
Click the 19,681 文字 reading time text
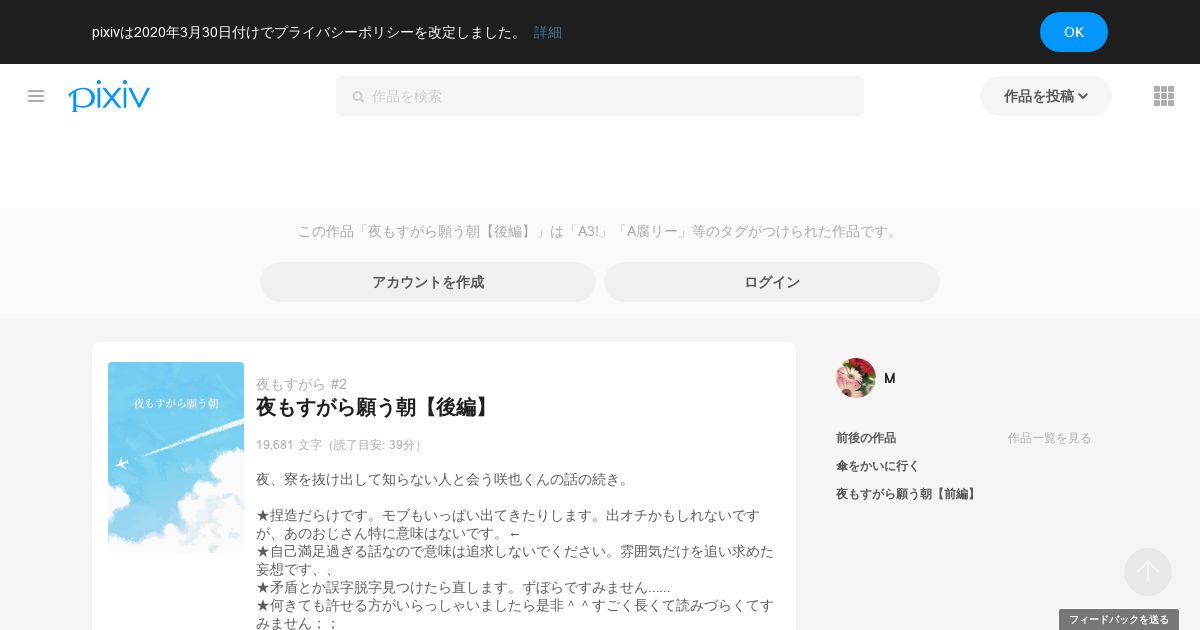(341, 445)
